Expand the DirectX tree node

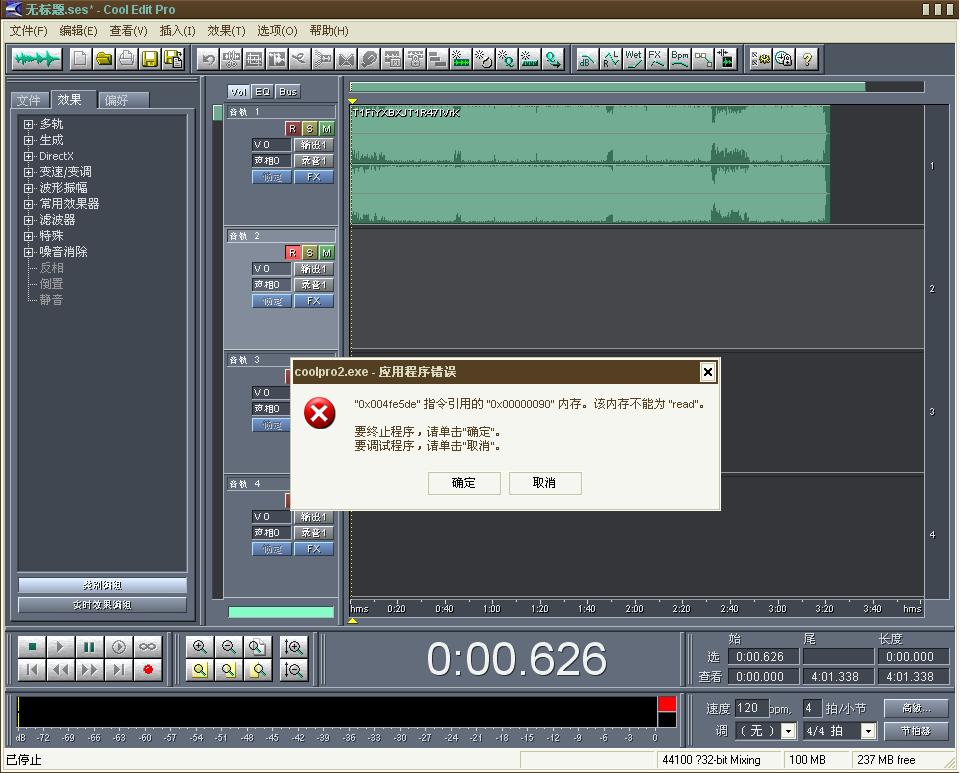click(x=28, y=156)
